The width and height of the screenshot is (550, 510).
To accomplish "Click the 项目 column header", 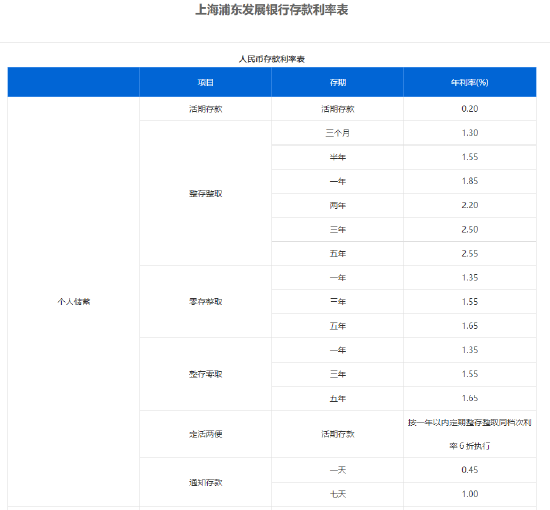I will [x=206, y=82].
